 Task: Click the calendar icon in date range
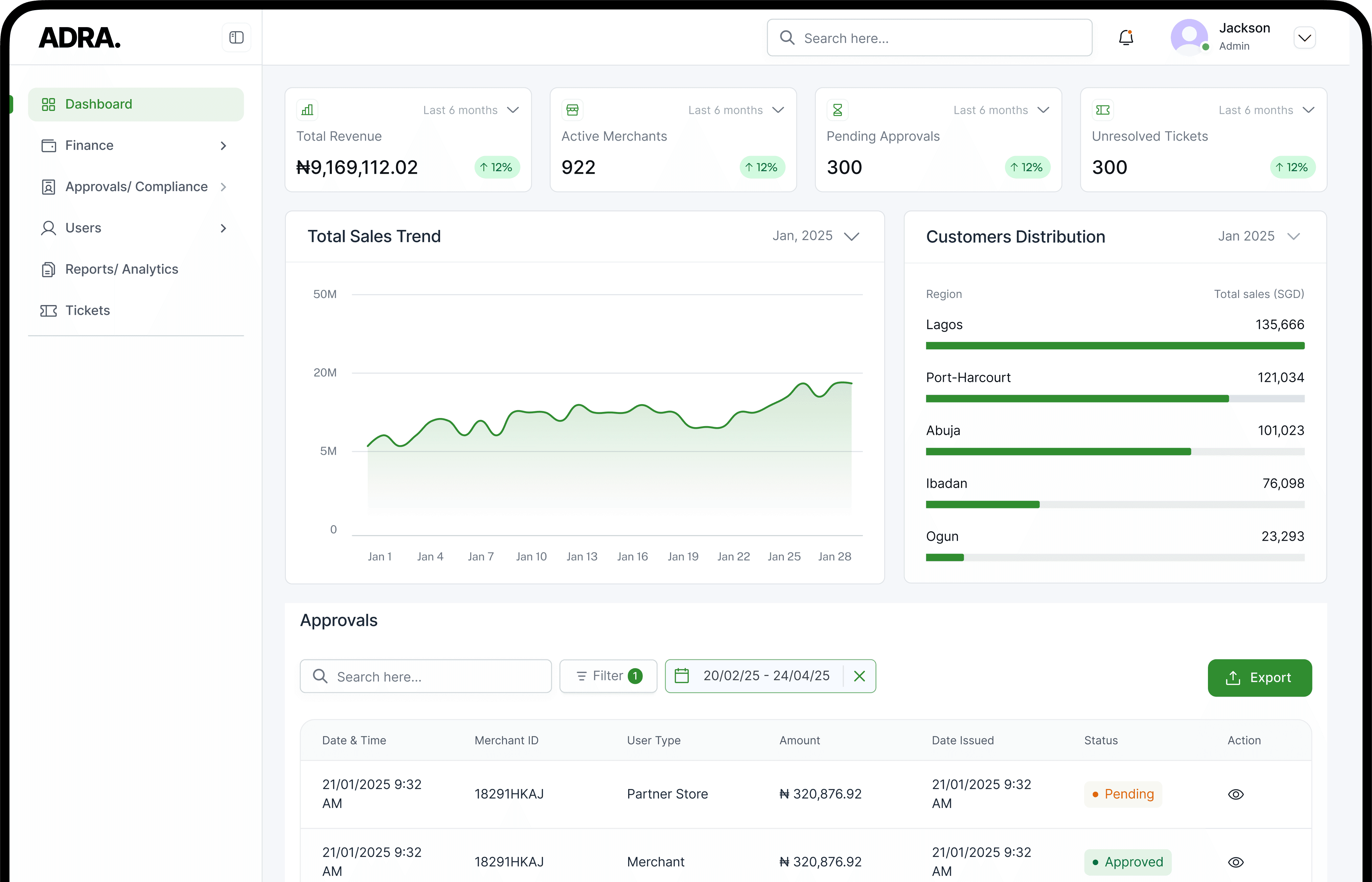pyautogui.click(x=682, y=676)
